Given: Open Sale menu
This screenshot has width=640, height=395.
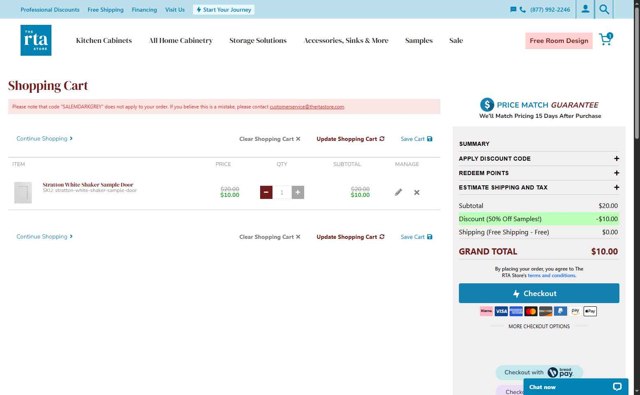Looking at the screenshot, I should [456, 40].
